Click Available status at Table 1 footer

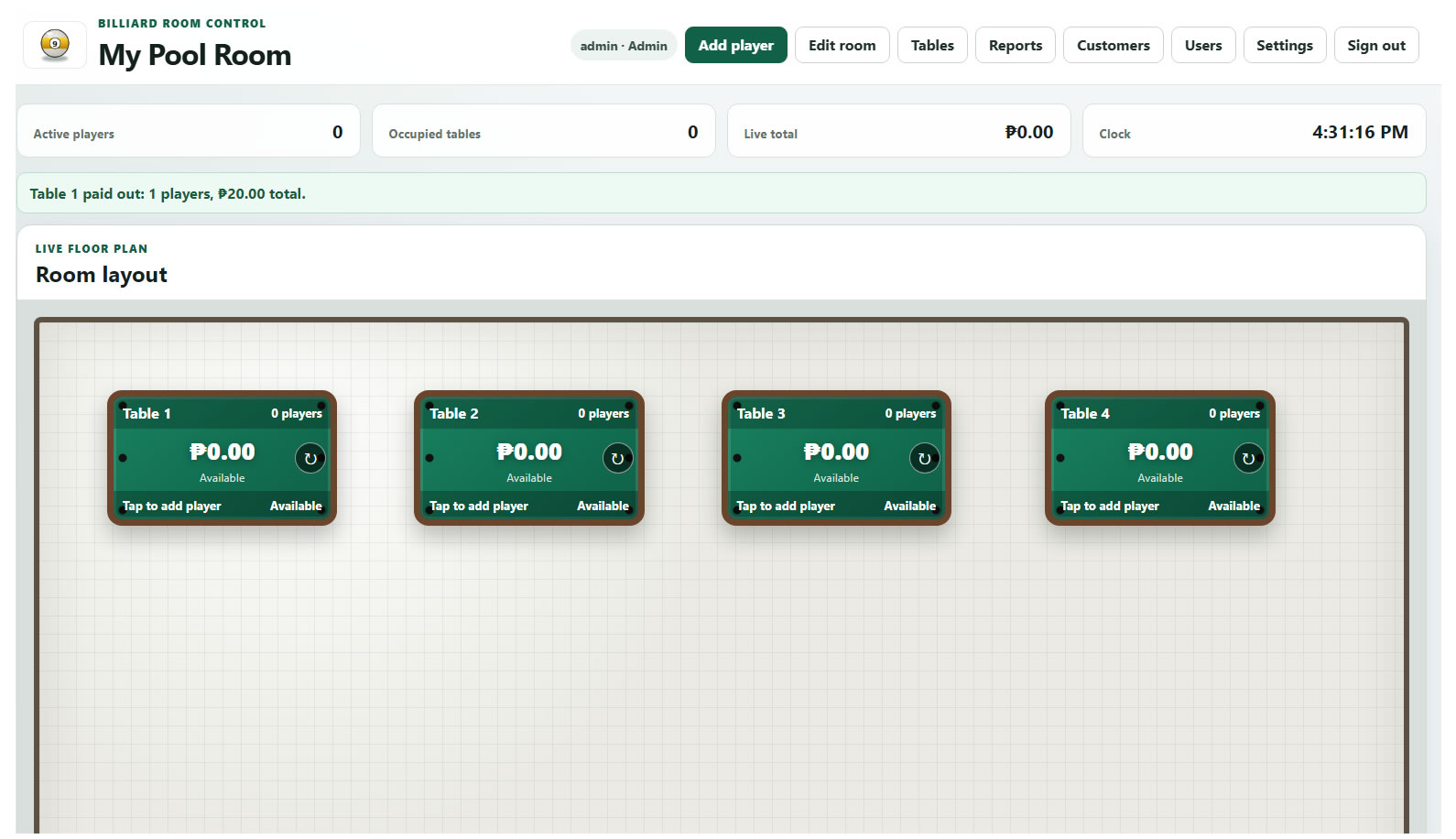[296, 506]
